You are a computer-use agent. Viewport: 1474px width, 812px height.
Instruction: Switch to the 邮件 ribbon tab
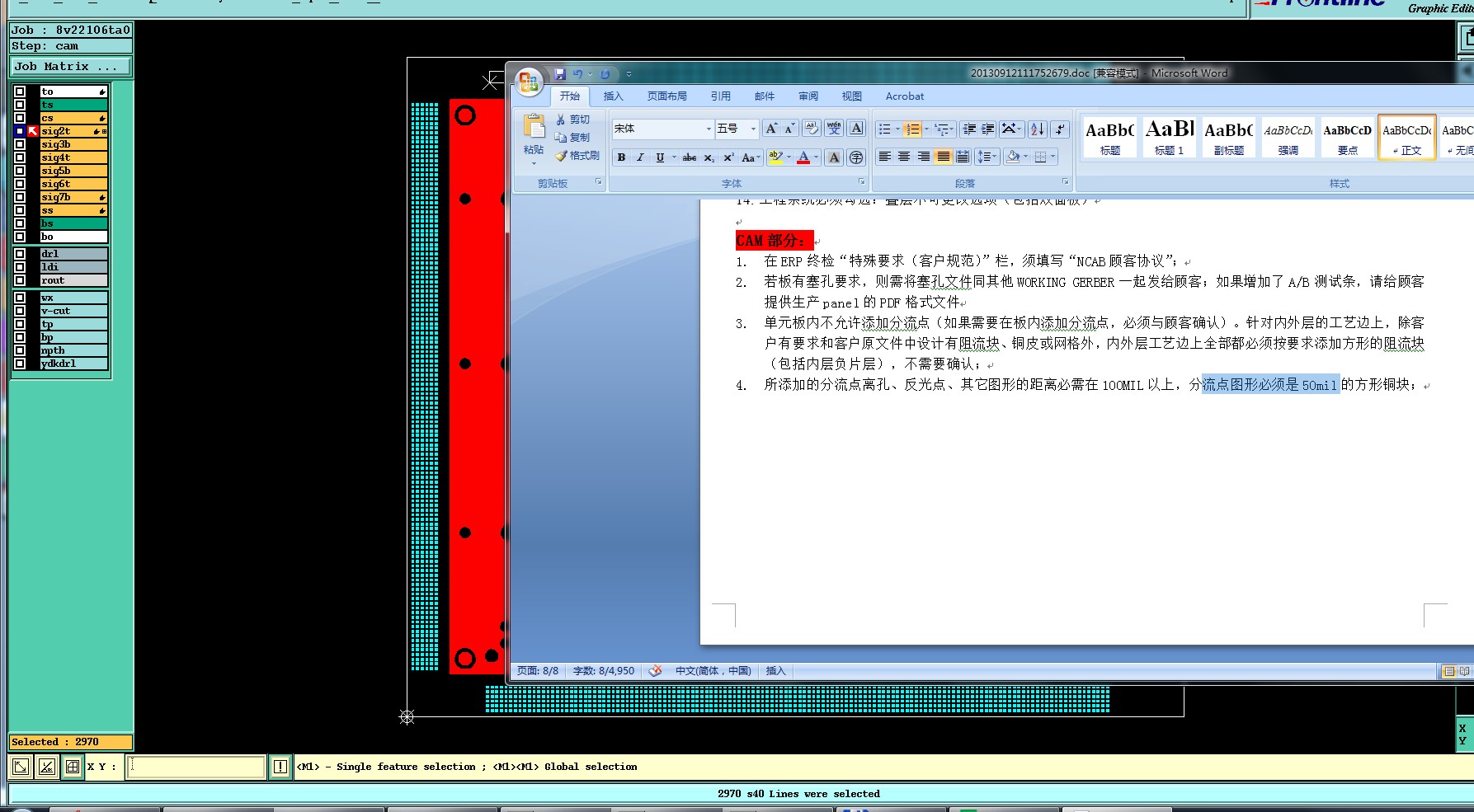(x=765, y=96)
